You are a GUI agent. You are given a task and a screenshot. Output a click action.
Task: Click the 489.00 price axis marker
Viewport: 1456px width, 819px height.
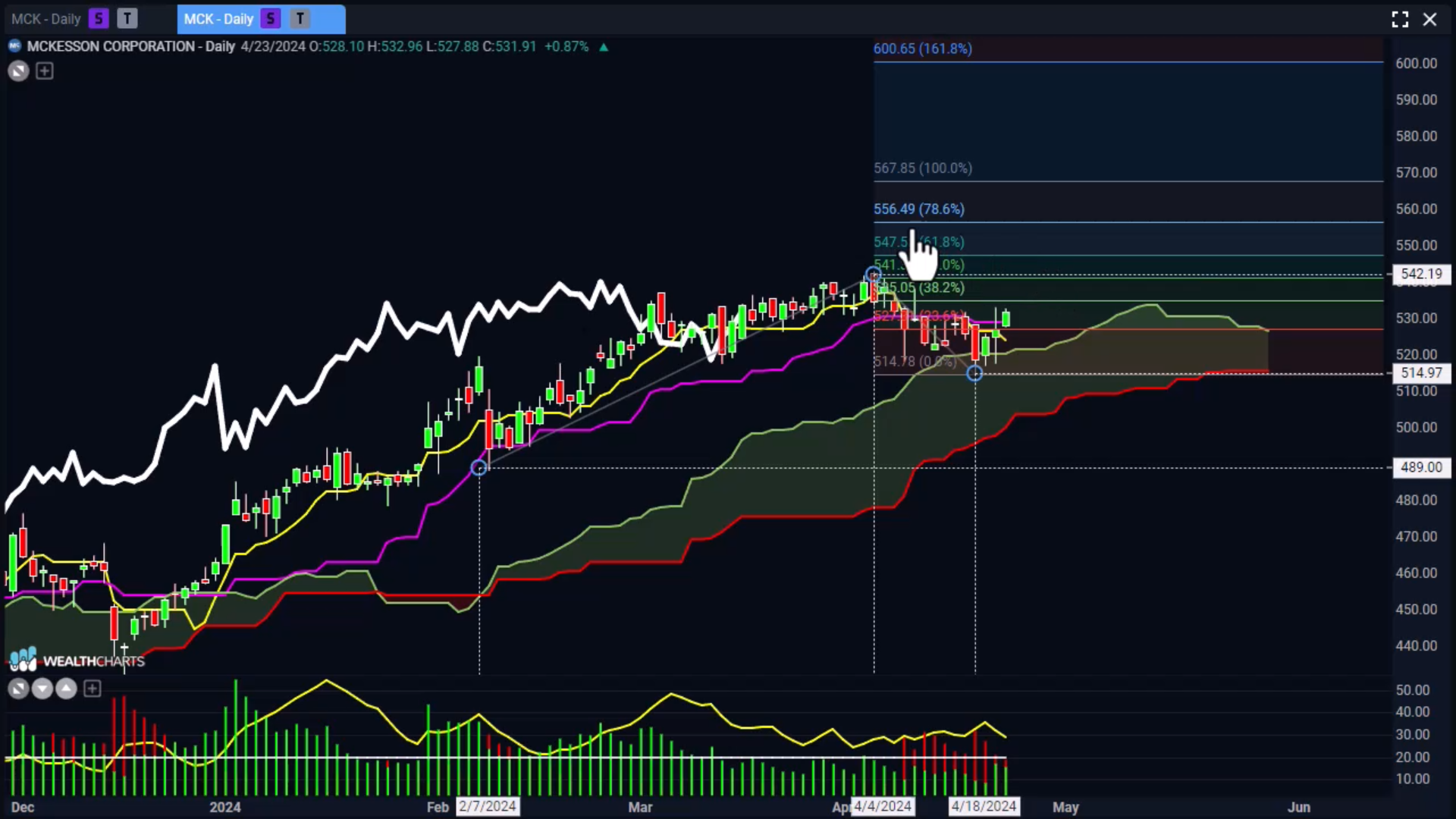1421,467
